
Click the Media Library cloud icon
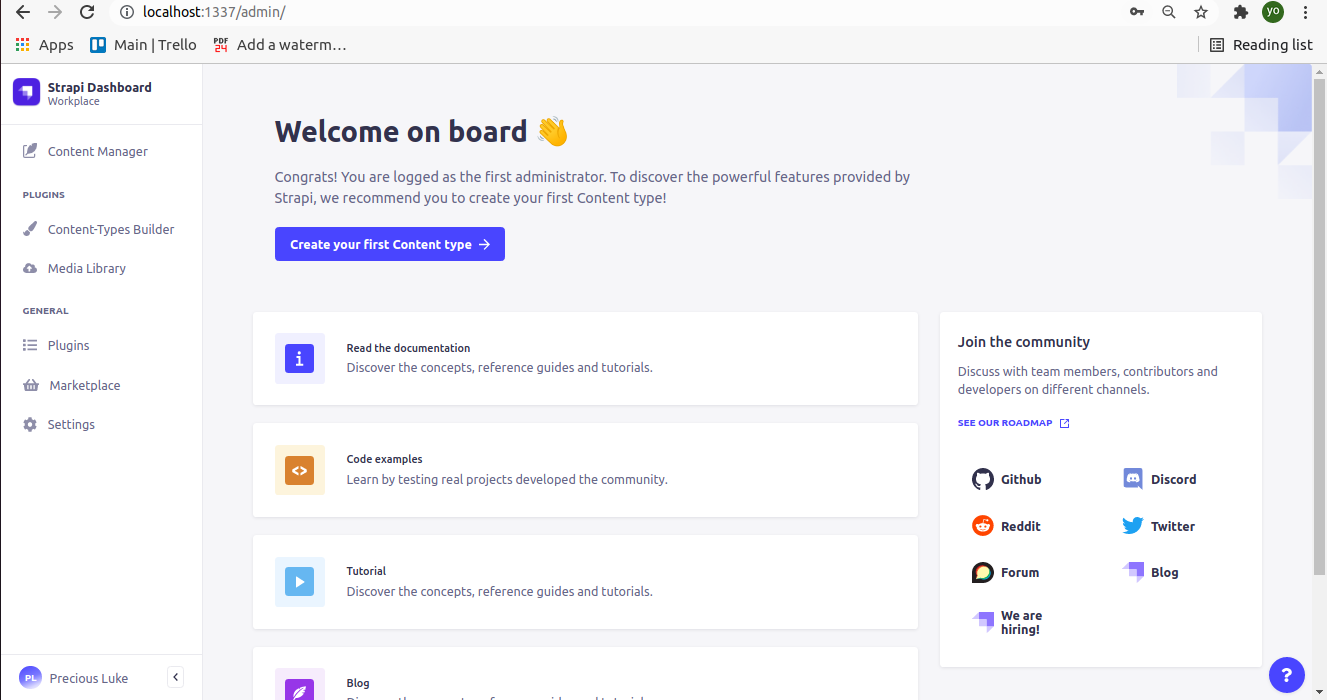point(30,268)
